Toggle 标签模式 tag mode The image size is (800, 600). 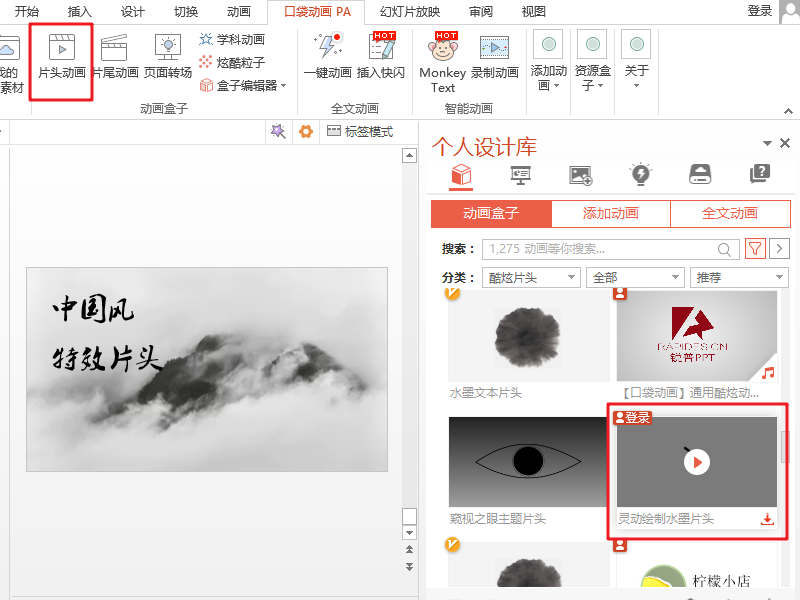[360, 132]
